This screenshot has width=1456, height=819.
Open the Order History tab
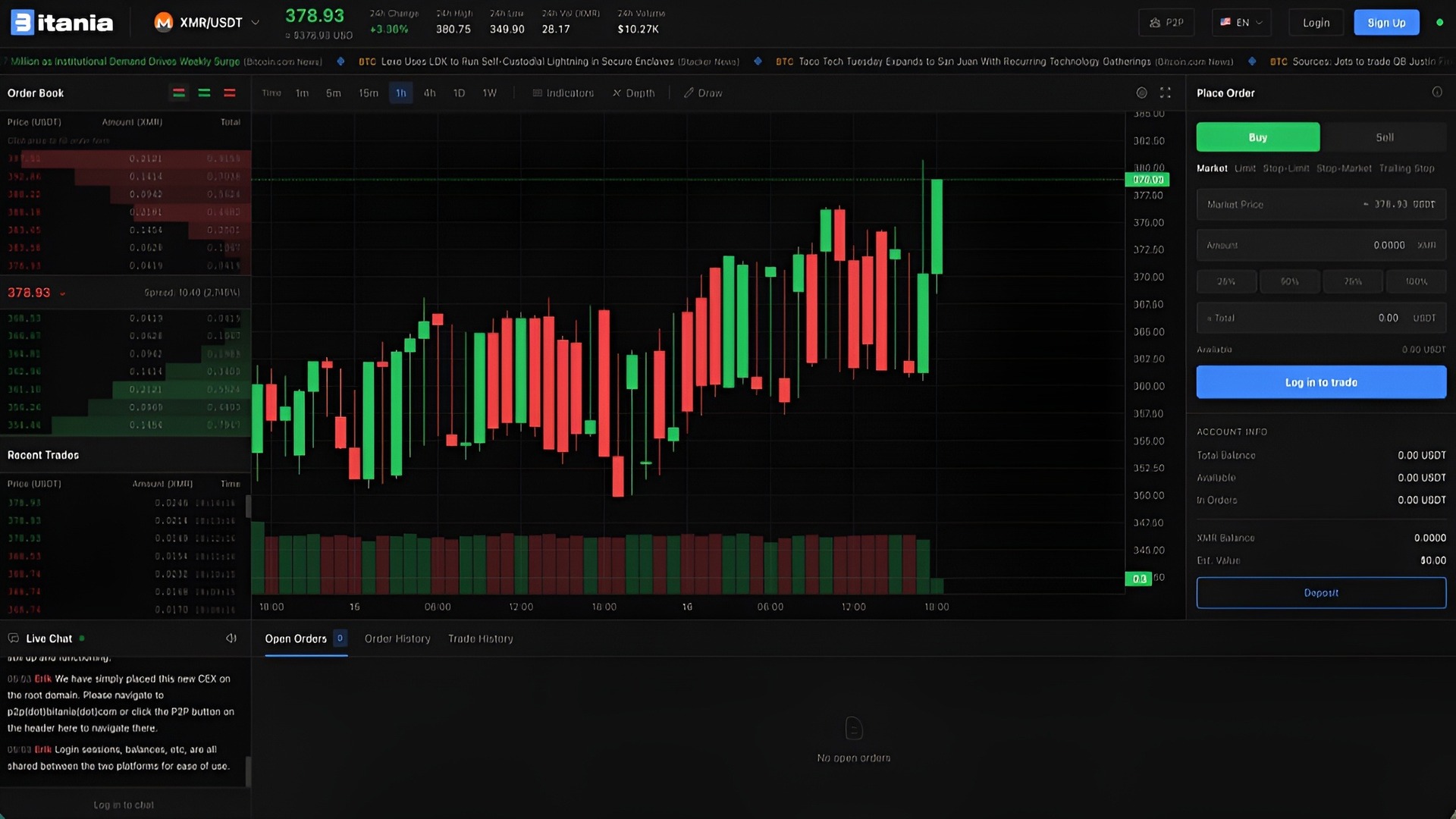pyautogui.click(x=397, y=639)
